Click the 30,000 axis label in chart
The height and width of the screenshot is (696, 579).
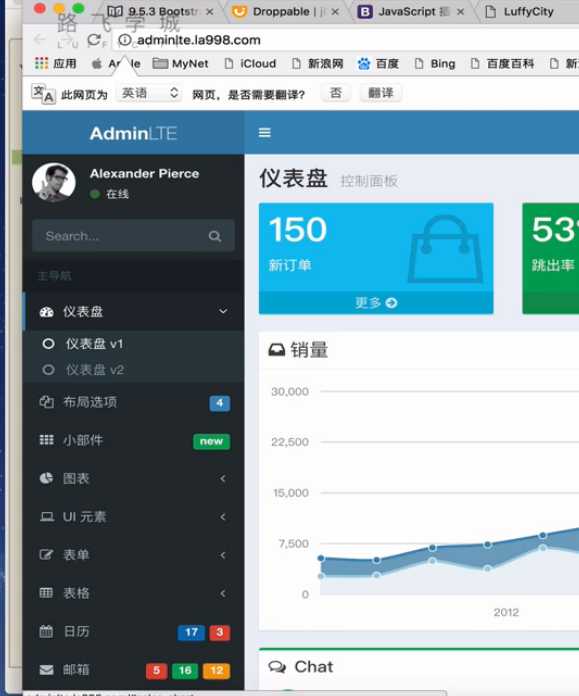pyautogui.click(x=290, y=392)
